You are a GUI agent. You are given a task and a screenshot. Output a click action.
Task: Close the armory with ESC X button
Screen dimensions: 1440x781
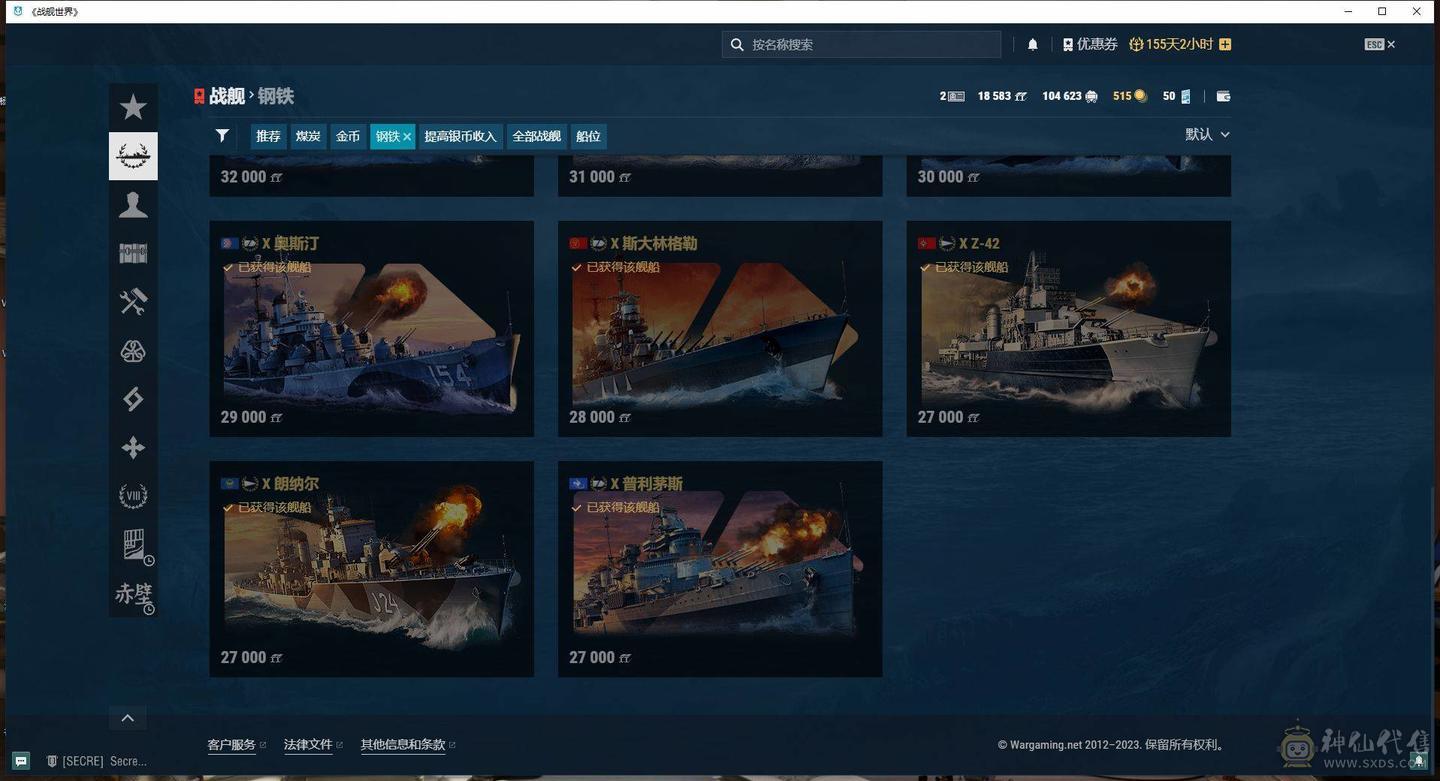[x=1380, y=44]
